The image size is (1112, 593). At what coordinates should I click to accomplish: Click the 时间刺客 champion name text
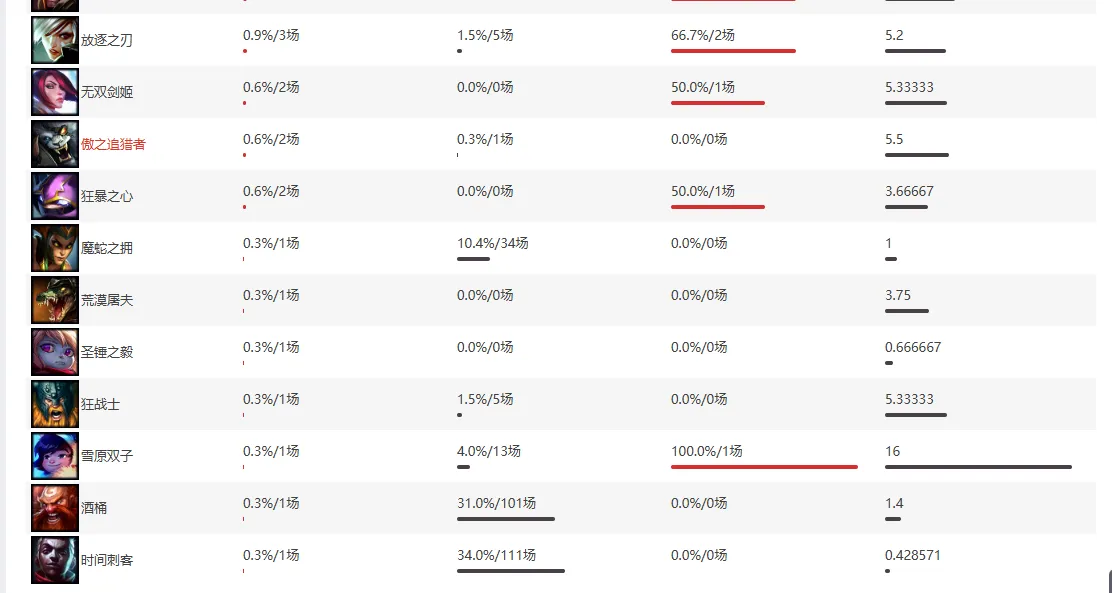tap(106, 560)
